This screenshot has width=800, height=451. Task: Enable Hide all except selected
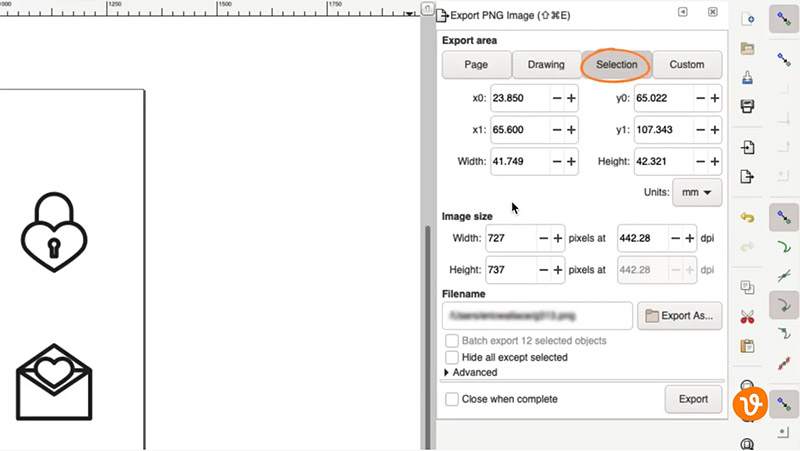(452, 357)
